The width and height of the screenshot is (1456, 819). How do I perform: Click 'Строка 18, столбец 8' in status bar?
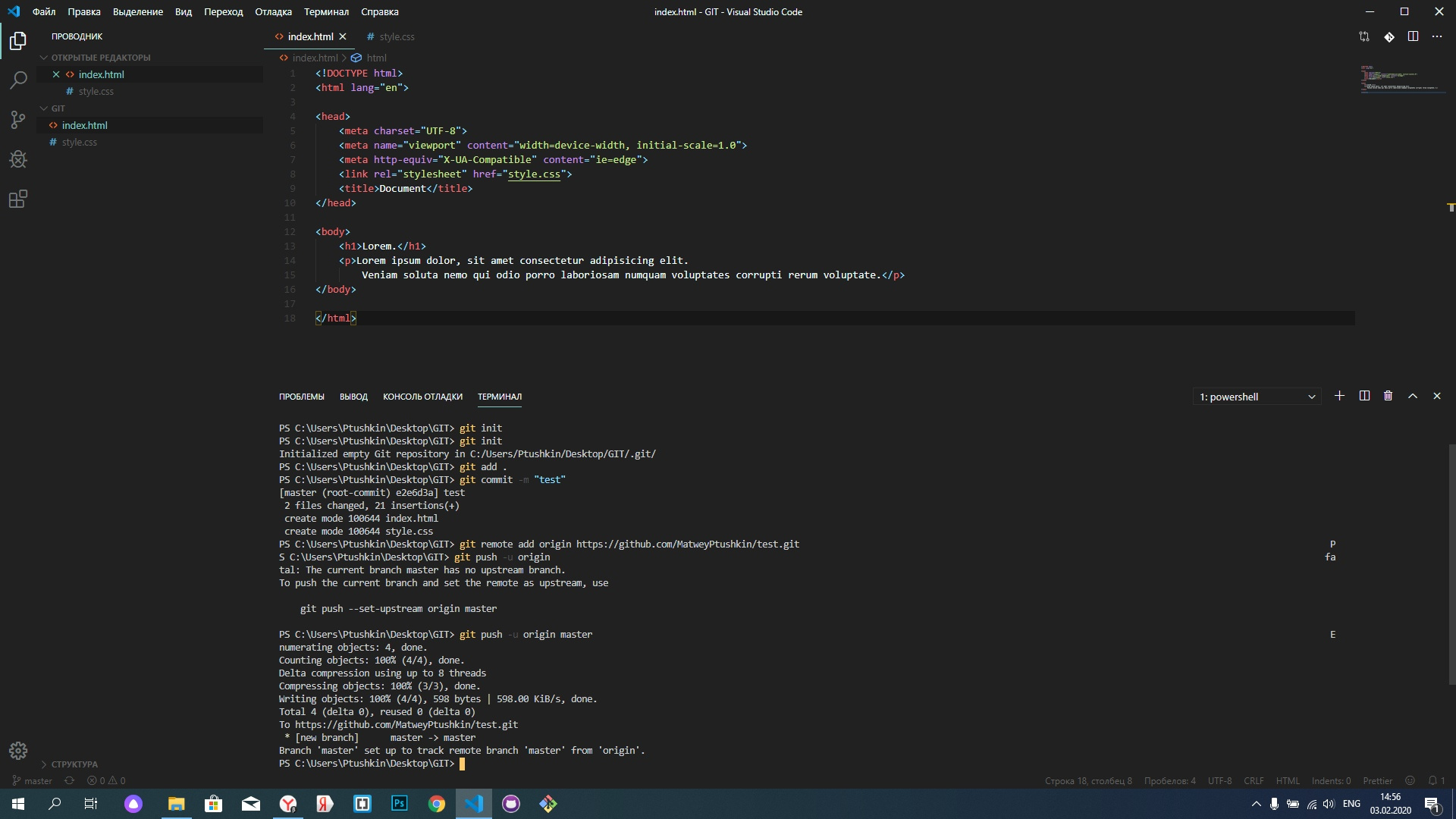coord(1088,780)
